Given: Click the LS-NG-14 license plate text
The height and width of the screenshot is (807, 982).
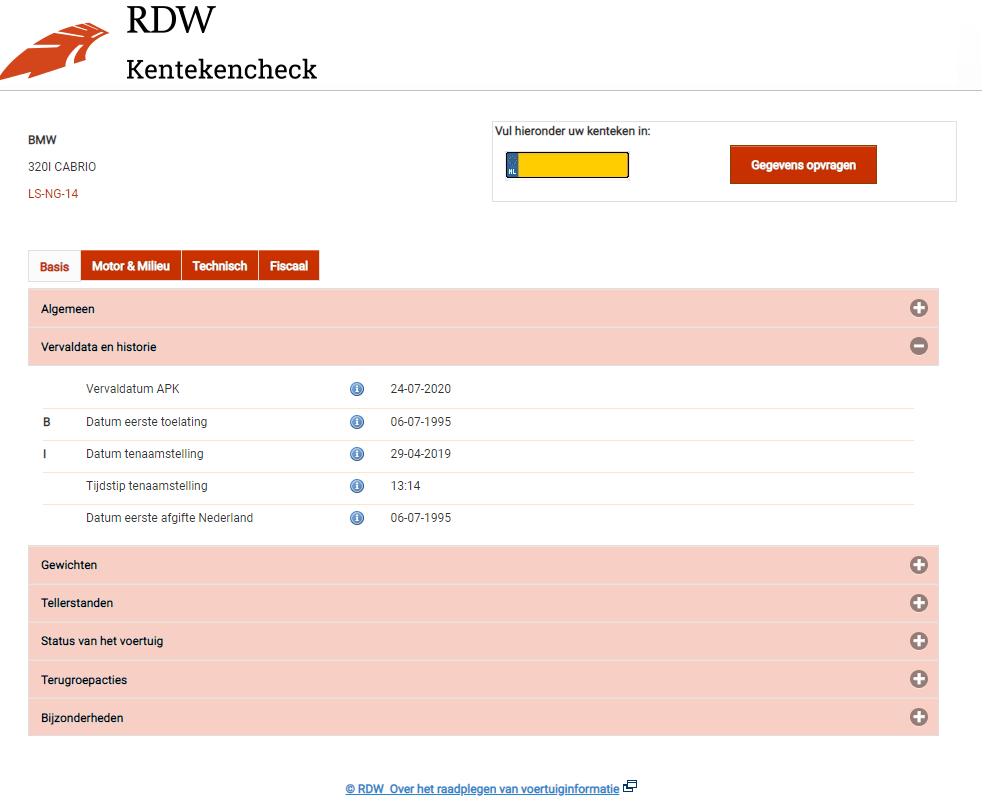Looking at the screenshot, I should [x=53, y=194].
